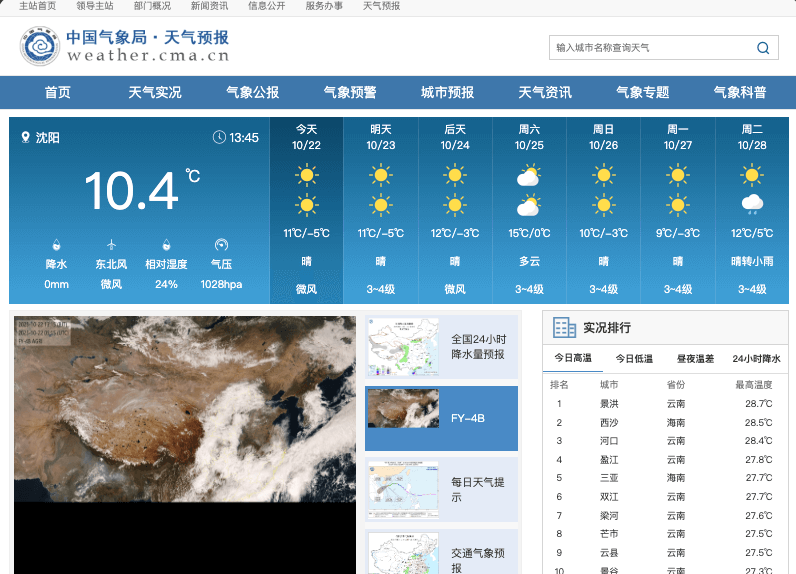Open the 天气实况 navigation item
This screenshot has width=796, height=574.
pos(155,92)
